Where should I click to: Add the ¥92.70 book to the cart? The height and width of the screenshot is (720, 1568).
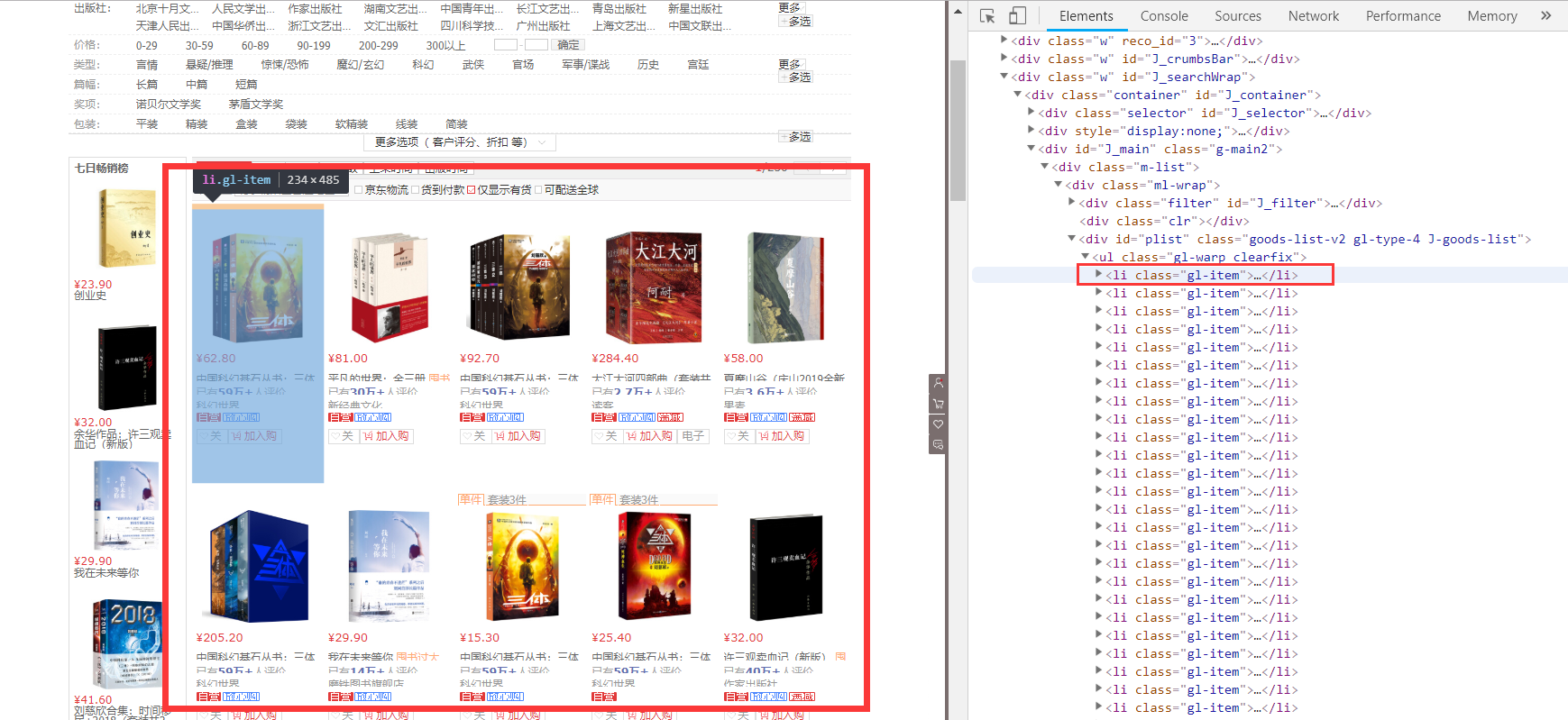point(518,436)
